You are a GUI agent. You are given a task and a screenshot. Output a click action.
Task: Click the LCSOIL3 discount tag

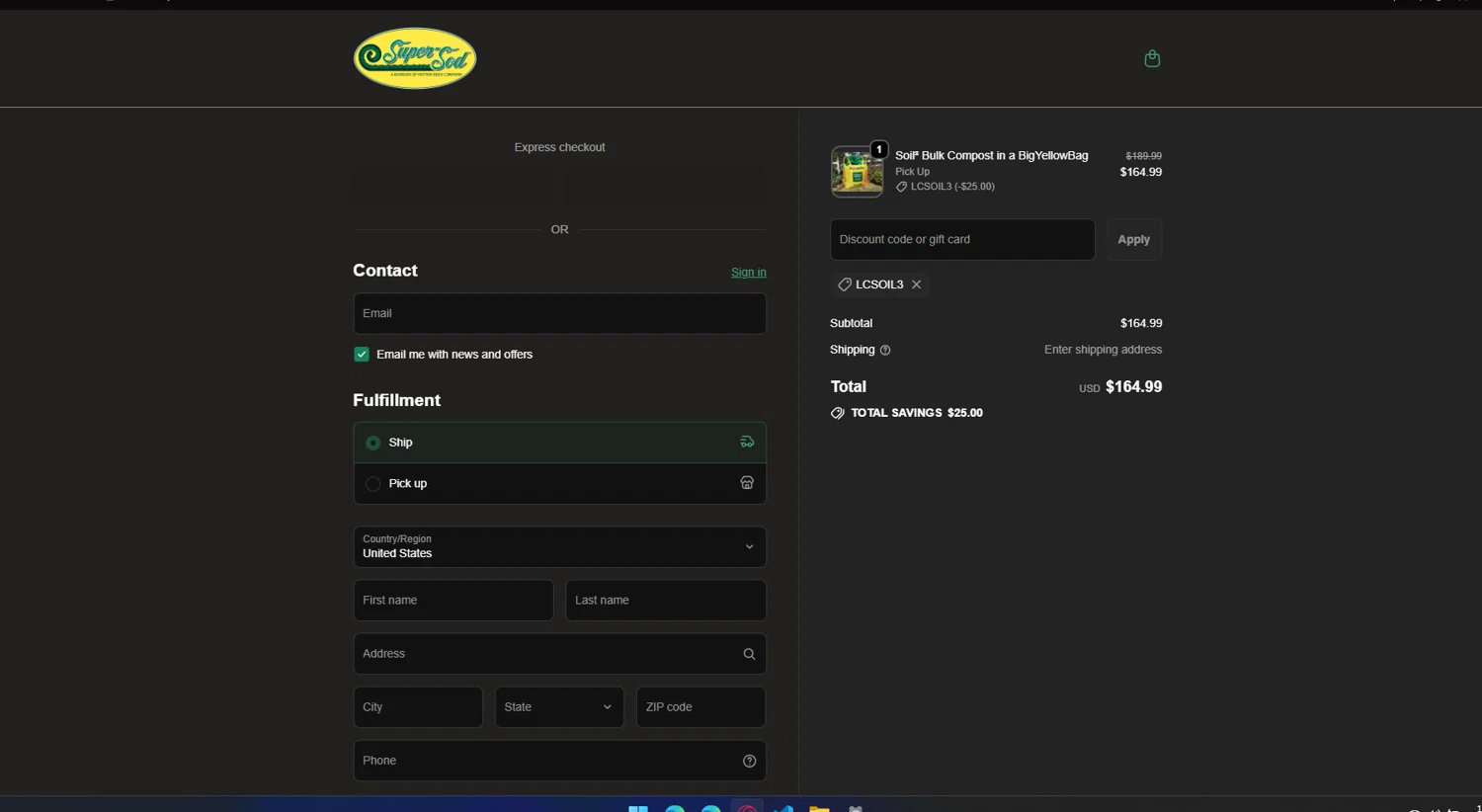pyautogui.click(x=879, y=284)
